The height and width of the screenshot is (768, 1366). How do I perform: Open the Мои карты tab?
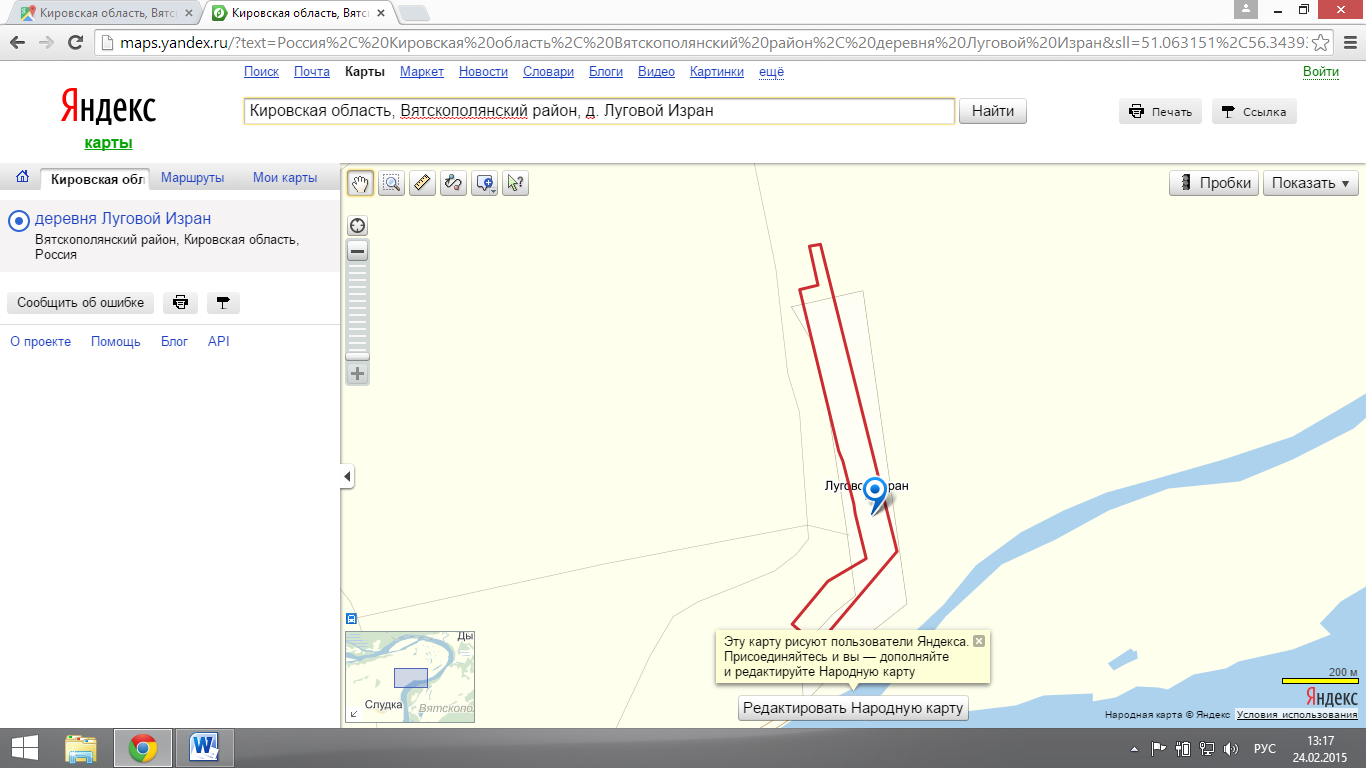tap(285, 178)
